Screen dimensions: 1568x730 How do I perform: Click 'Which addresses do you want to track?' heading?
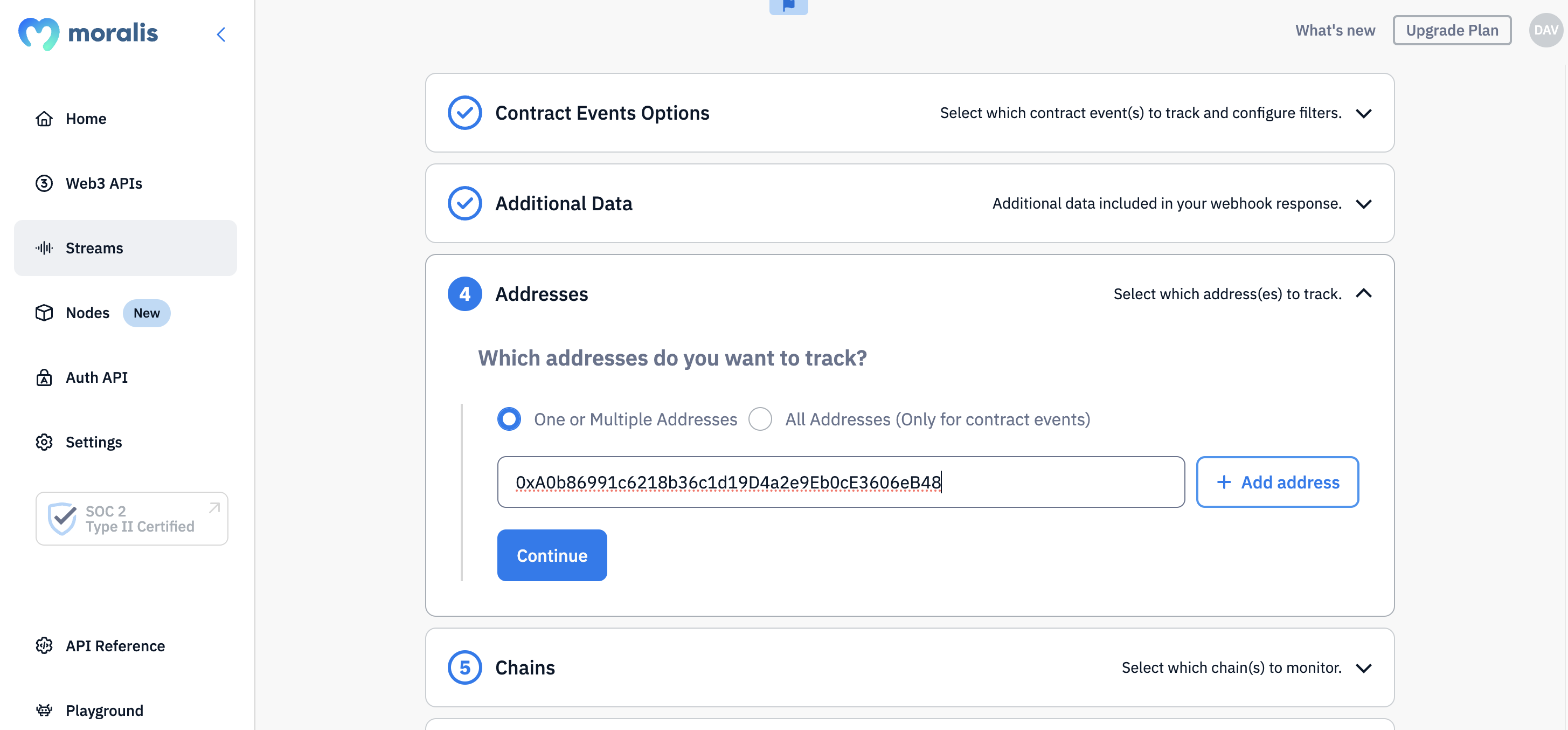(672, 358)
